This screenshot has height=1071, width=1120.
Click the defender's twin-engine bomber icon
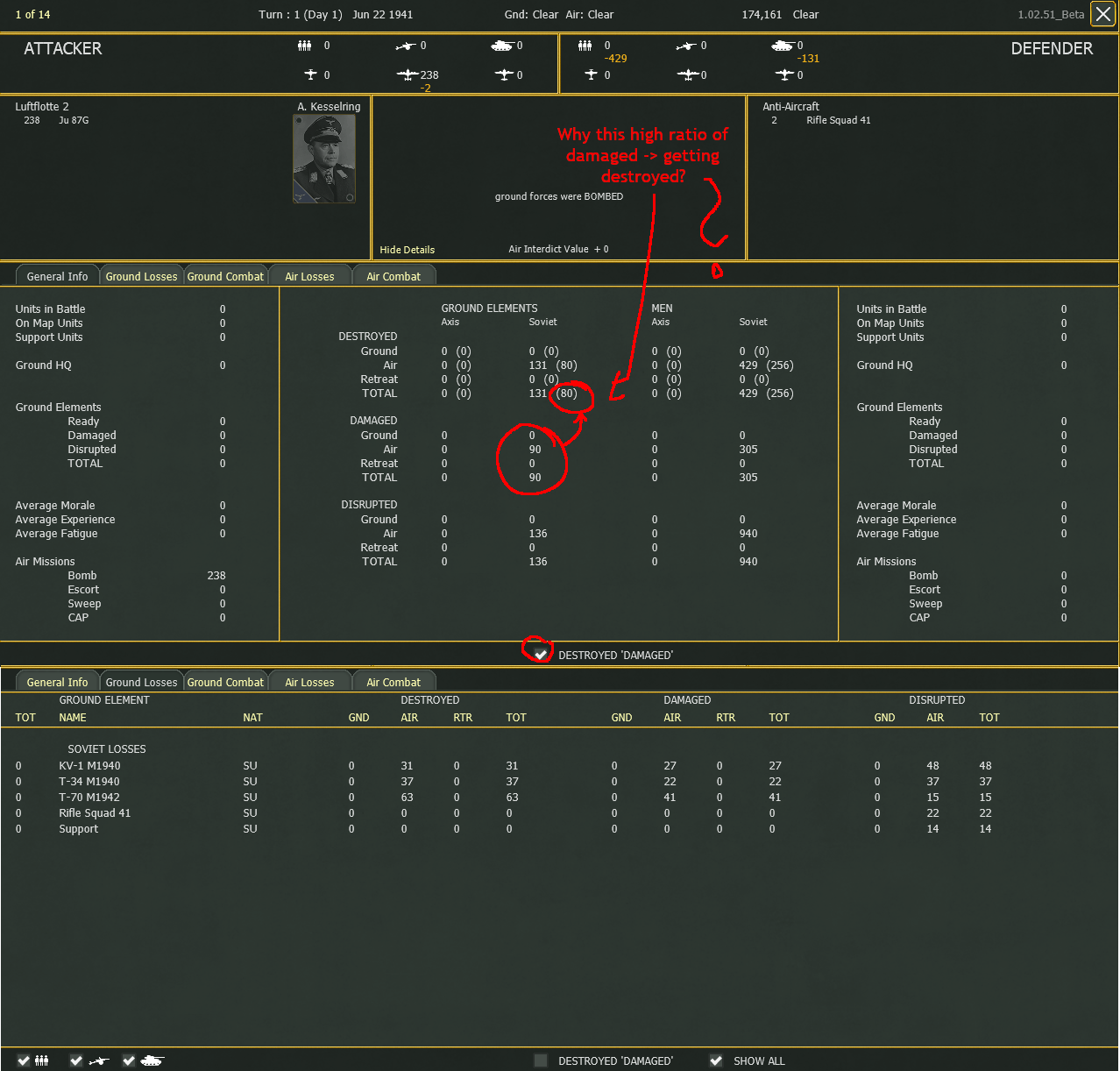coord(688,75)
